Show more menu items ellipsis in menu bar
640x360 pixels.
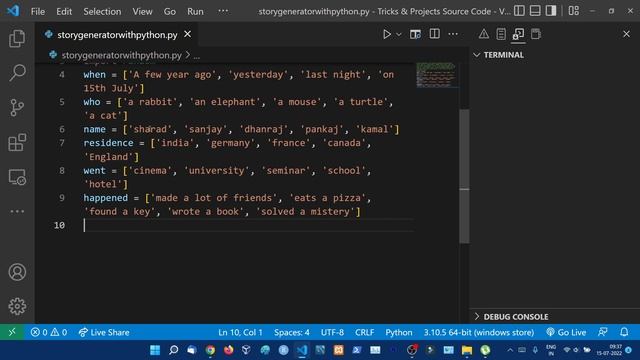click(x=223, y=11)
